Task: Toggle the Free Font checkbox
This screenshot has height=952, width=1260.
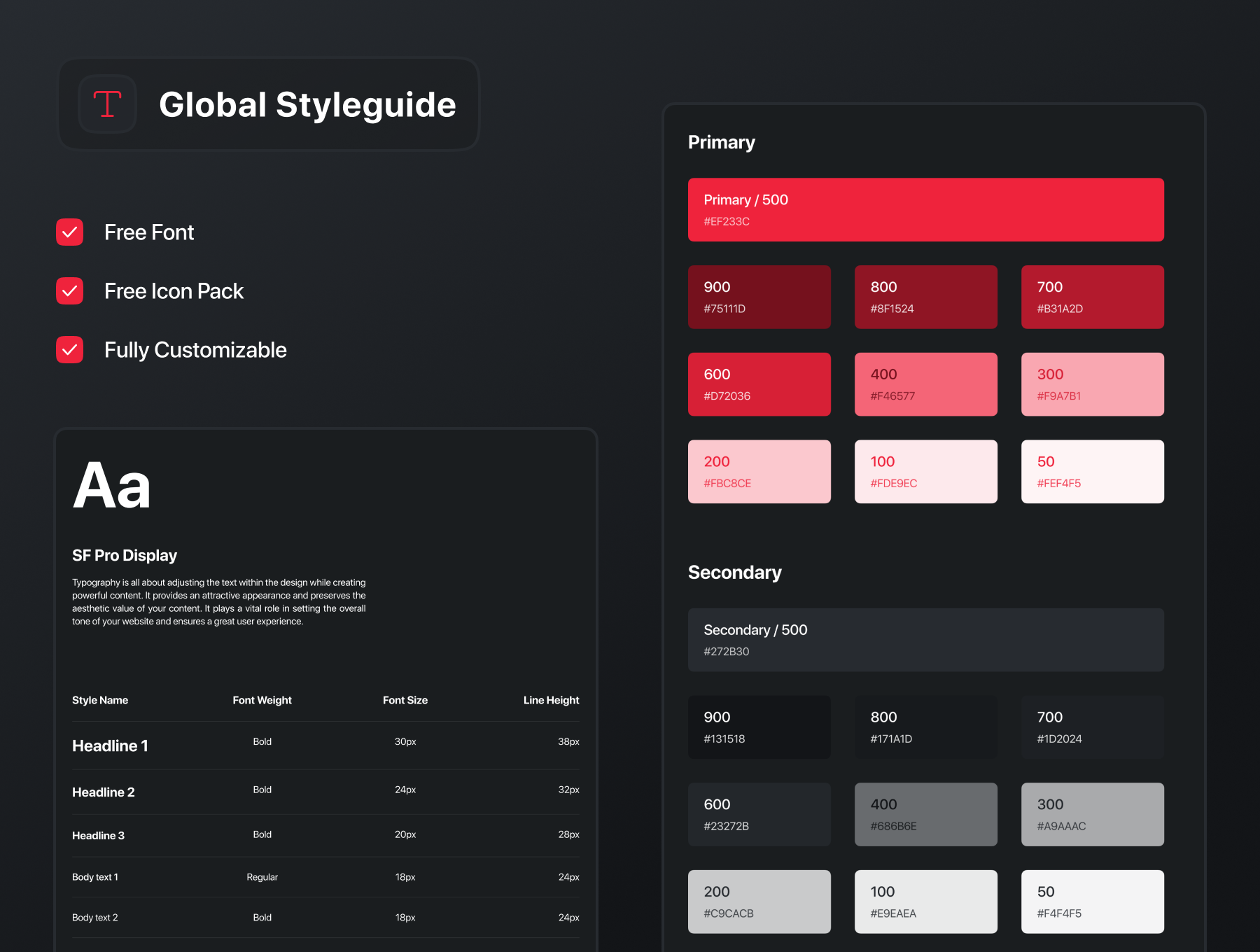Action: click(x=70, y=232)
